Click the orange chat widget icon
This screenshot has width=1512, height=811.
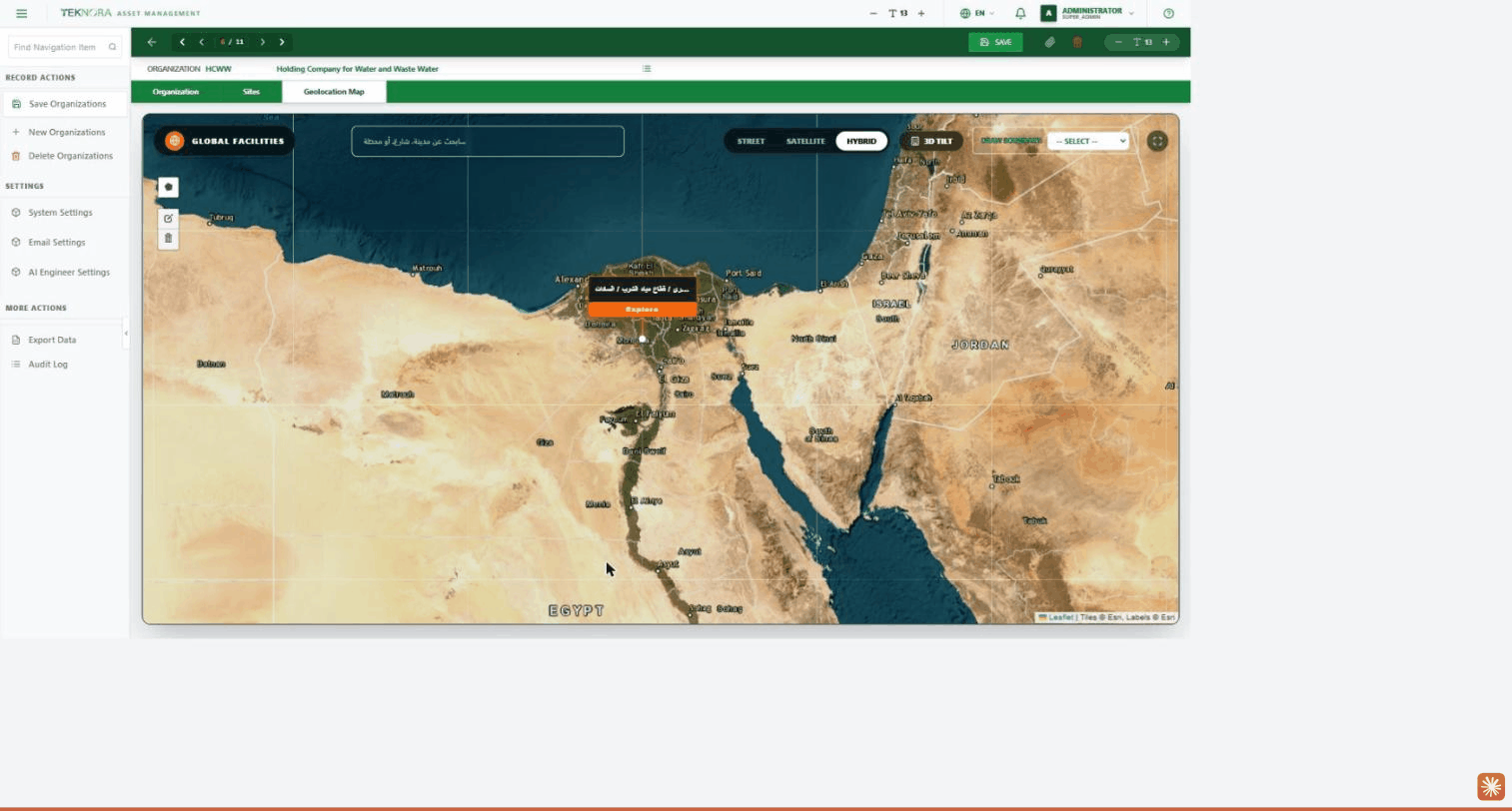point(1491,786)
